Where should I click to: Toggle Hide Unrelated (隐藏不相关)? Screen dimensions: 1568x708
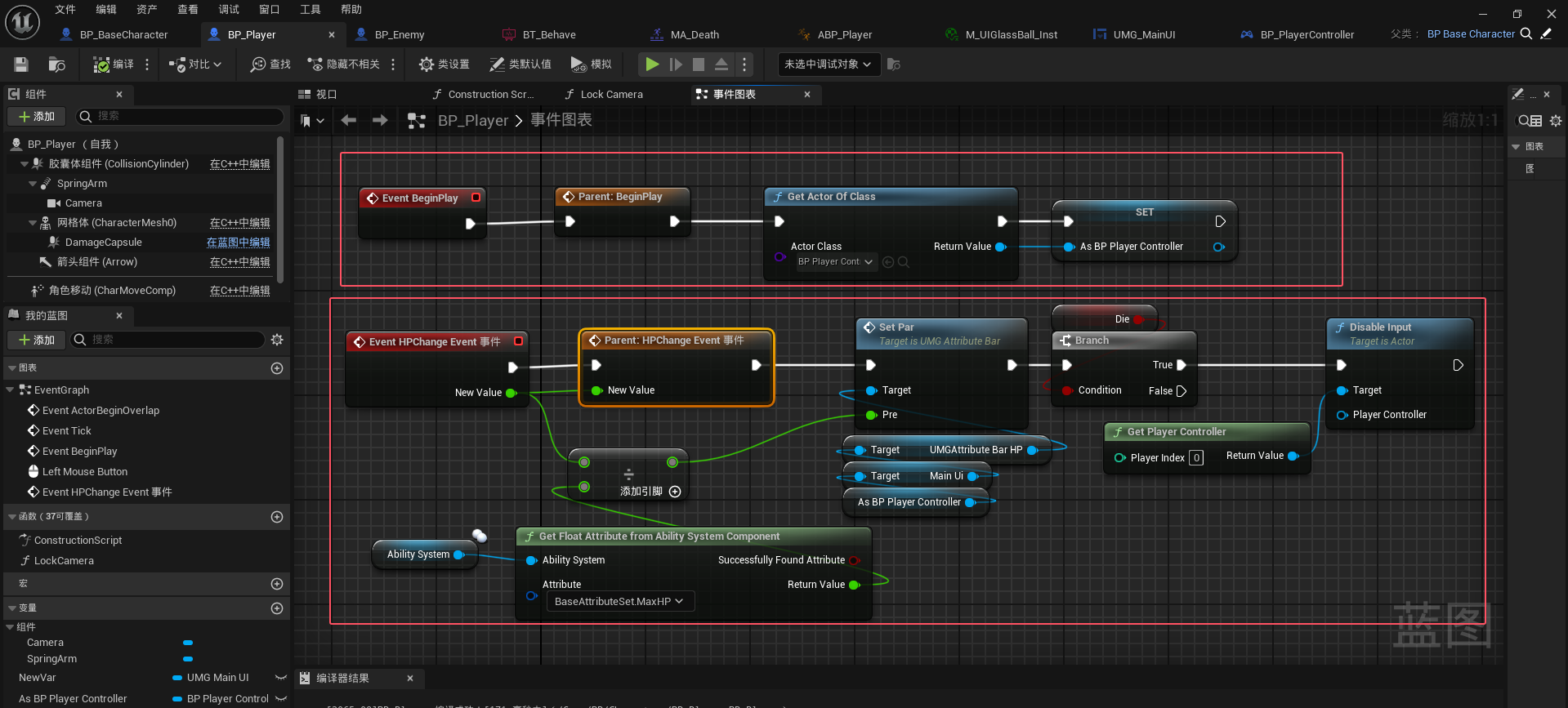click(343, 65)
